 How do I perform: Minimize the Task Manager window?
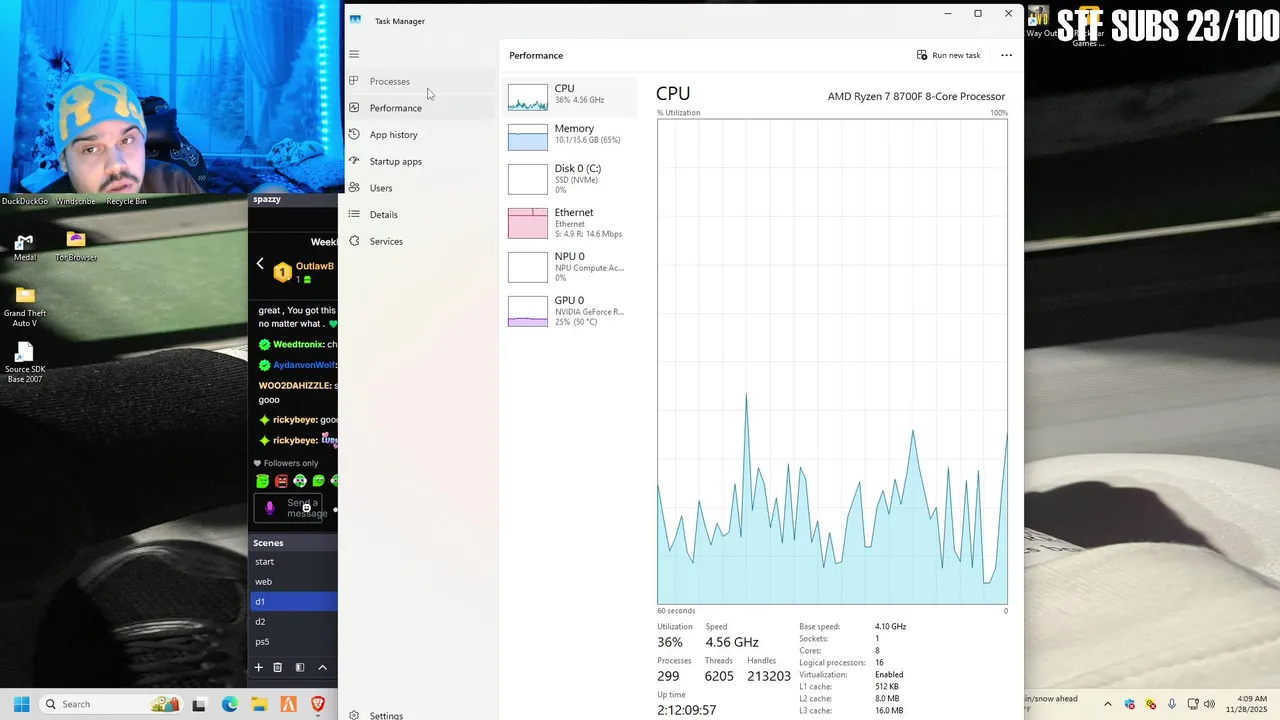pos(948,14)
